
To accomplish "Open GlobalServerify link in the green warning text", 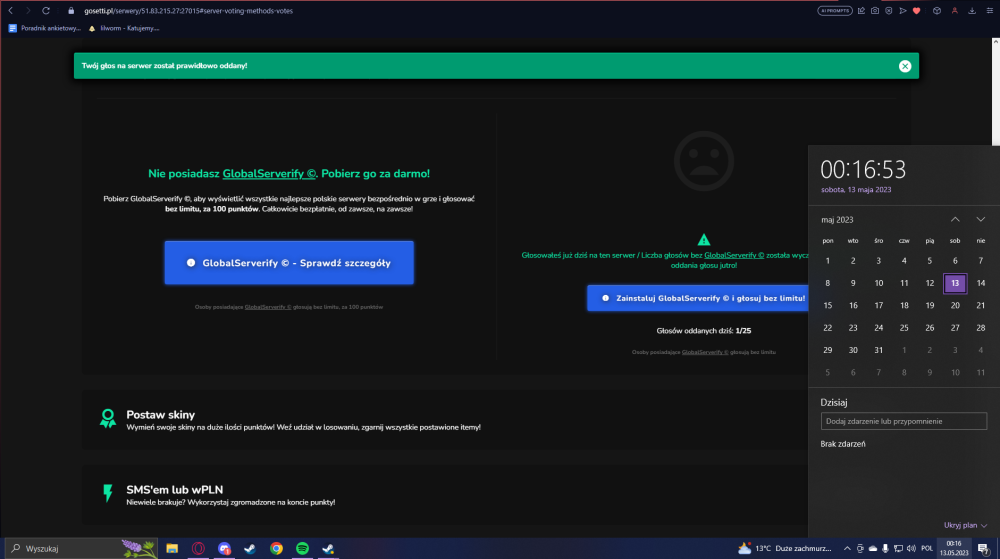I will point(734,255).
